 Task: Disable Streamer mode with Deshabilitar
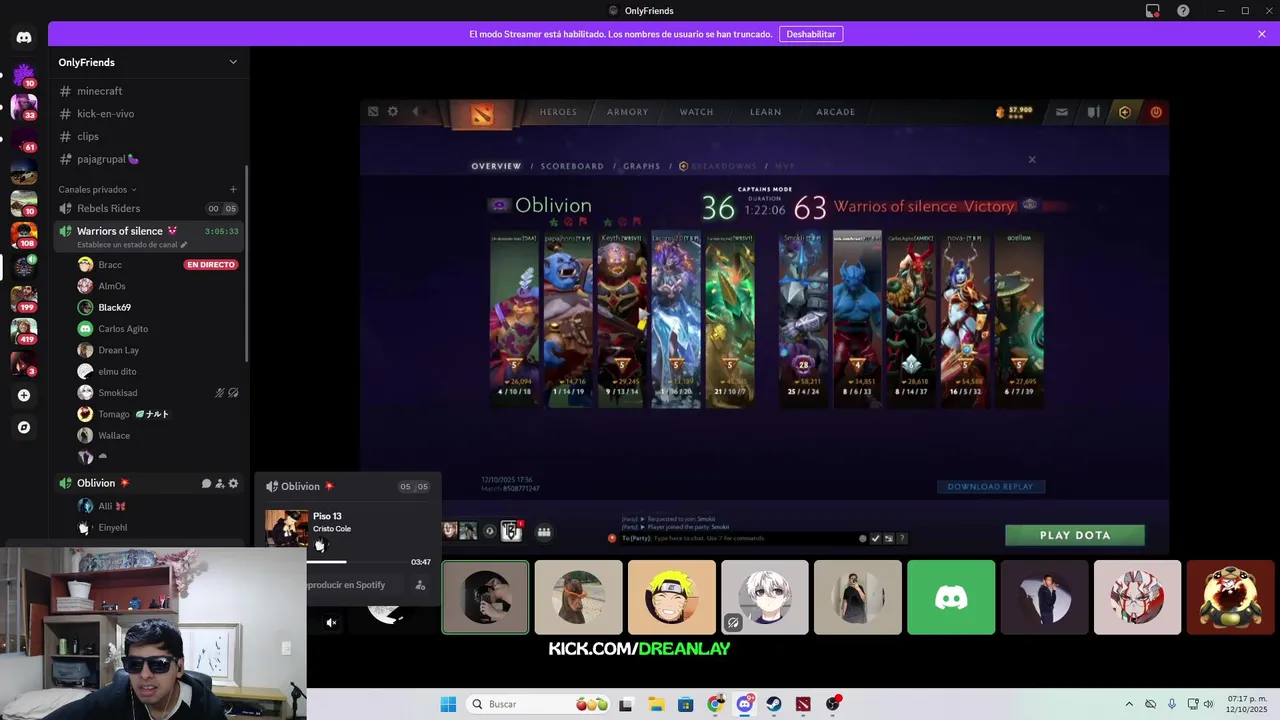tap(811, 34)
